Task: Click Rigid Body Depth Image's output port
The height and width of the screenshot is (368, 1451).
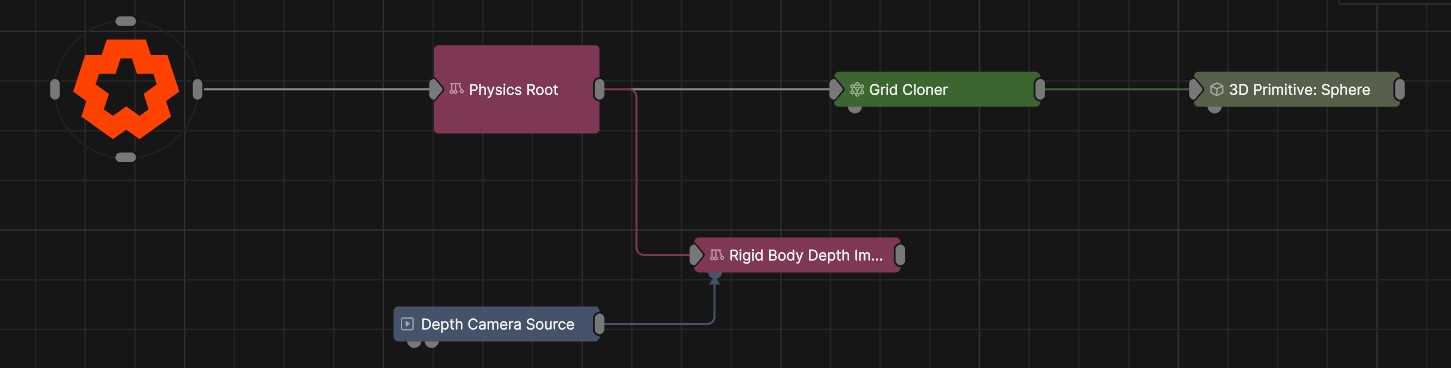Action: (x=900, y=255)
